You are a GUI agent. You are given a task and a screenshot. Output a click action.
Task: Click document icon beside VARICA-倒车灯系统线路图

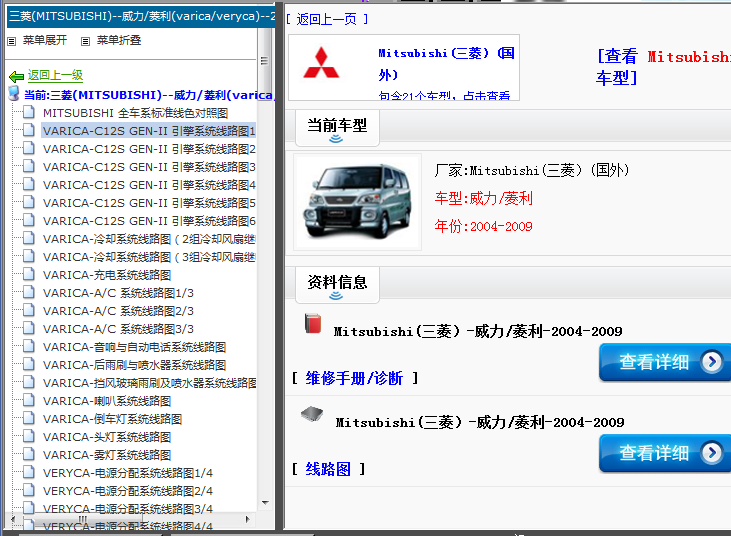(x=29, y=418)
